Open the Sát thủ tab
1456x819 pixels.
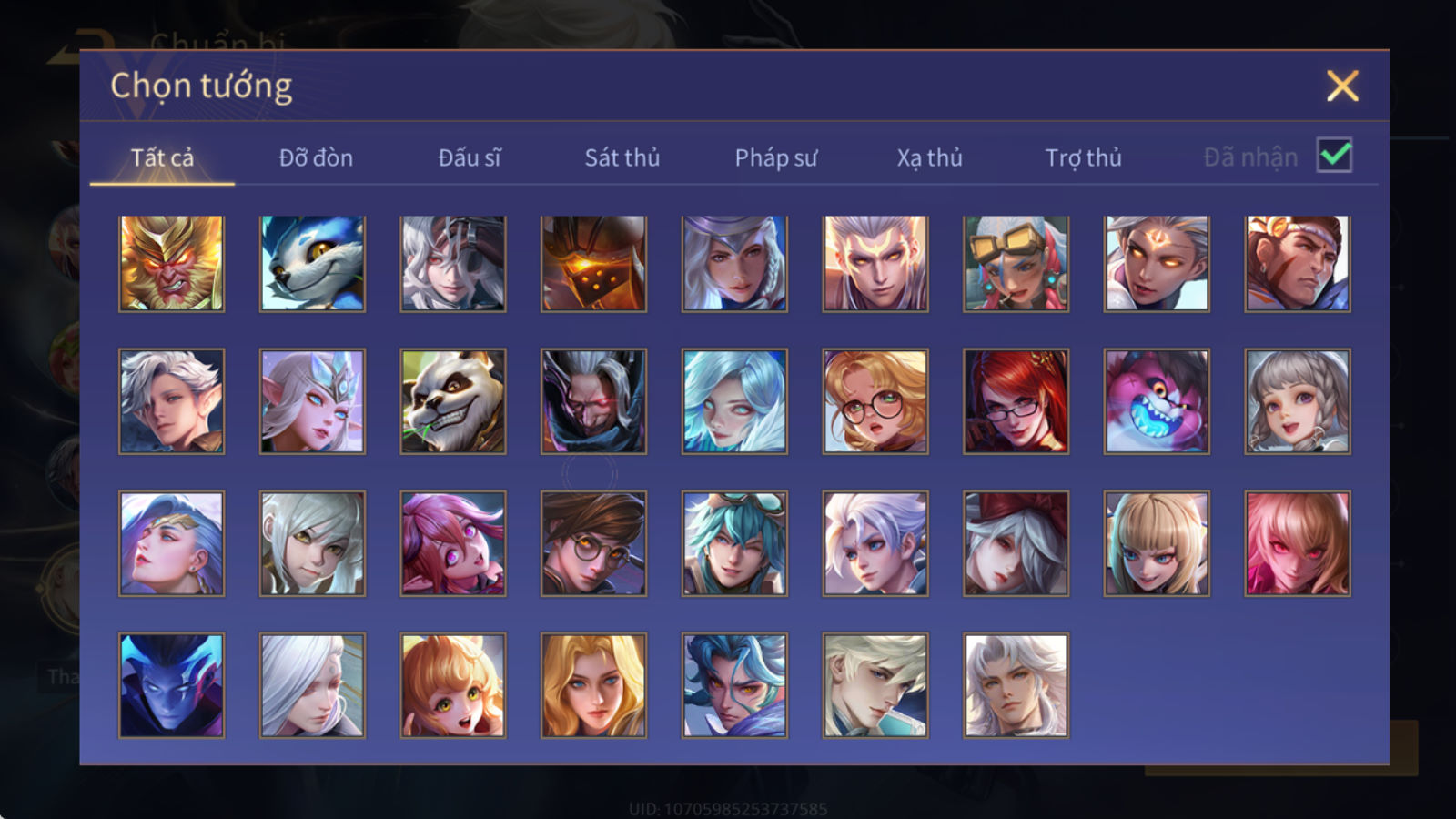pos(622,157)
